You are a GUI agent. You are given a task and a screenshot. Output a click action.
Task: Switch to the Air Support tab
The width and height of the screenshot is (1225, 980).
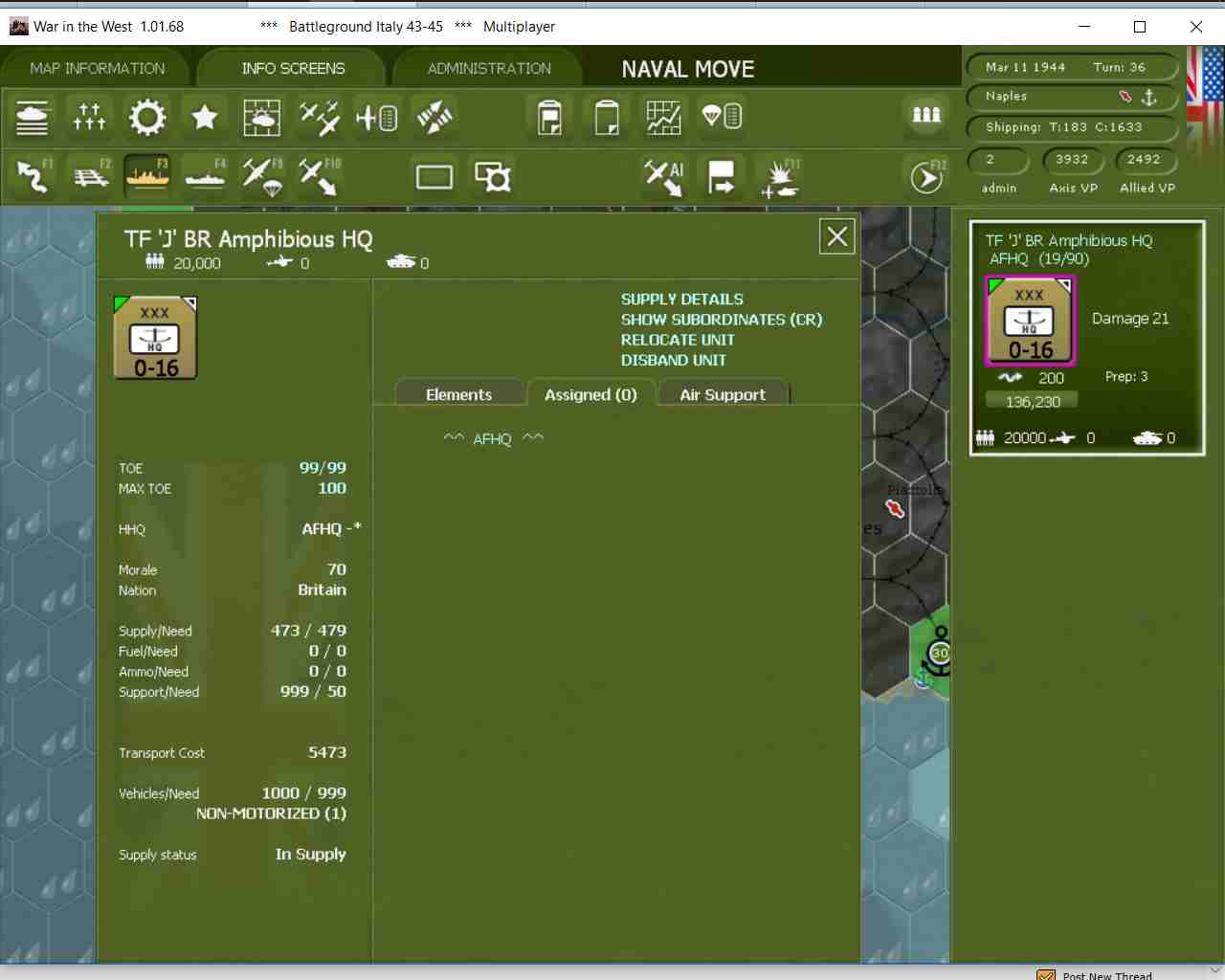coord(723,394)
